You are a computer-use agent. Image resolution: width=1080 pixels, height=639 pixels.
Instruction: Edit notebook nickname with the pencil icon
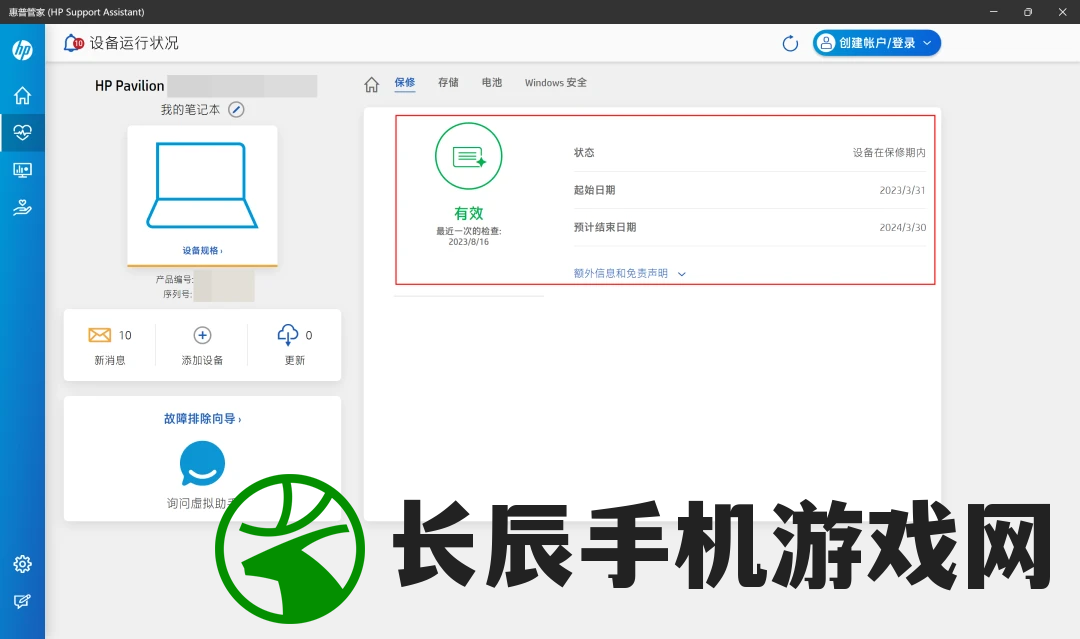[x=236, y=109]
